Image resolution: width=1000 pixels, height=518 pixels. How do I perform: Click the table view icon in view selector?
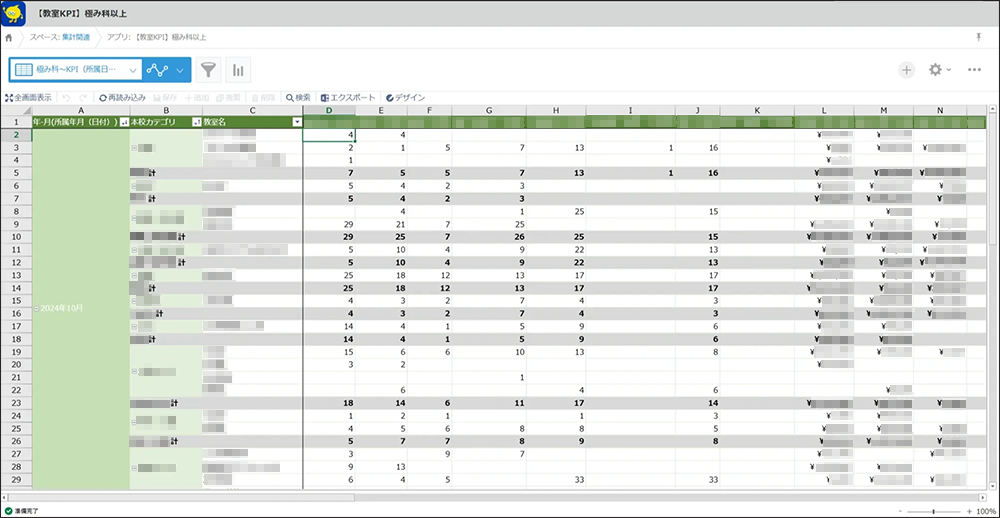(x=24, y=70)
